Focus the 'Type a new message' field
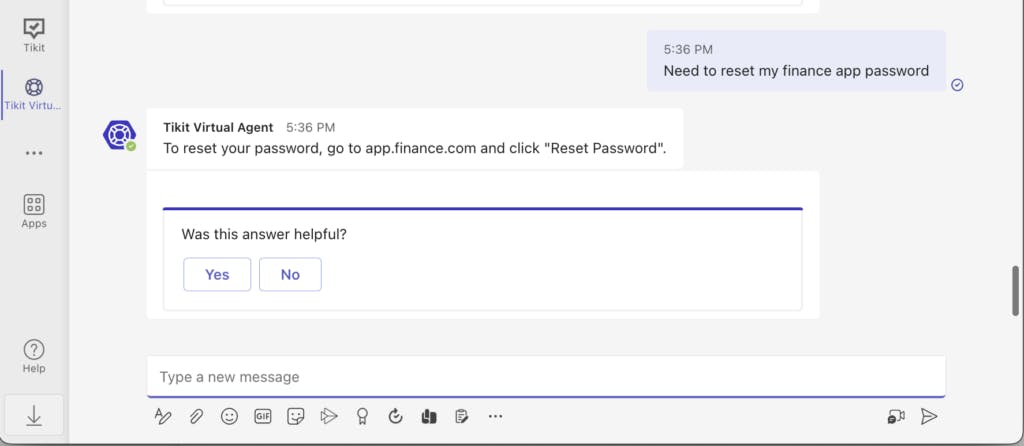This screenshot has width=1024, height=446. [x=545, y=377]
